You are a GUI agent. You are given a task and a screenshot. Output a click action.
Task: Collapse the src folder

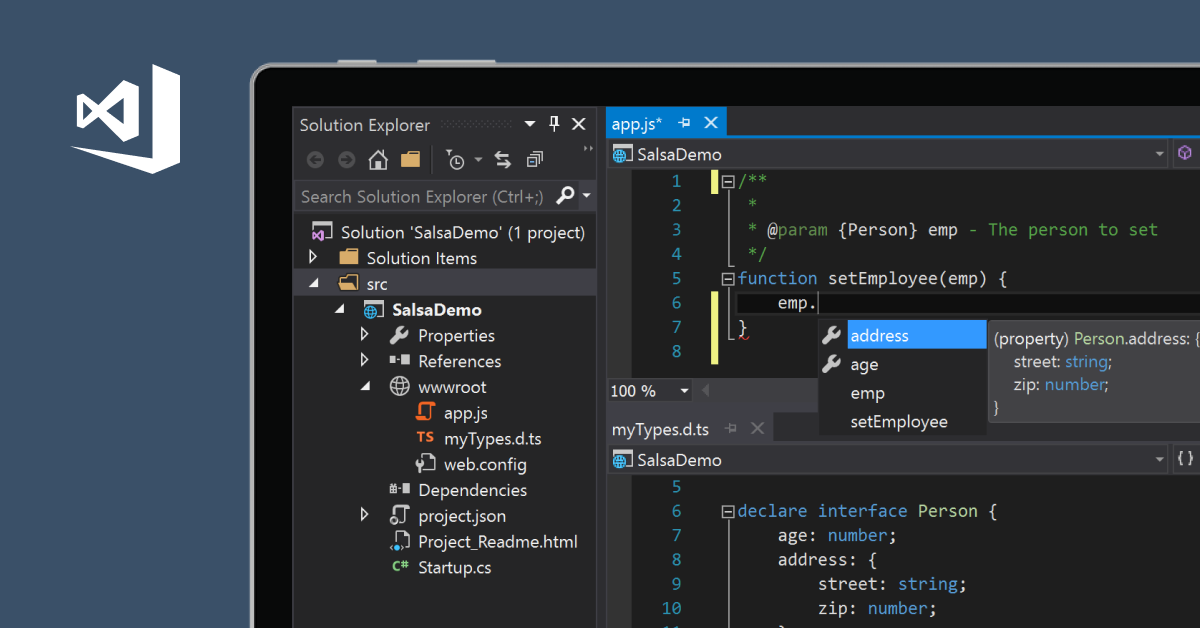pyautogui.click(x=313, y=283)
